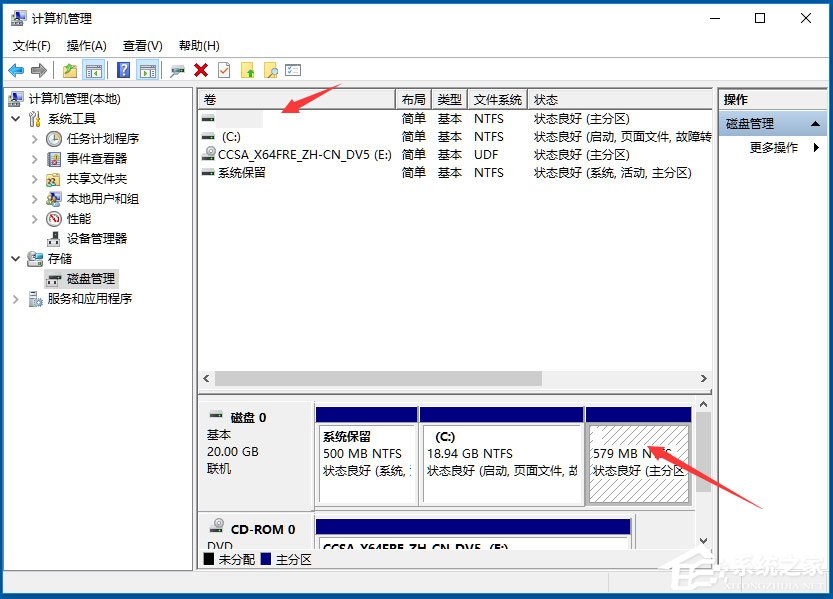
Task: Click the Help question mark icon
Action: (x=122, y=70)
